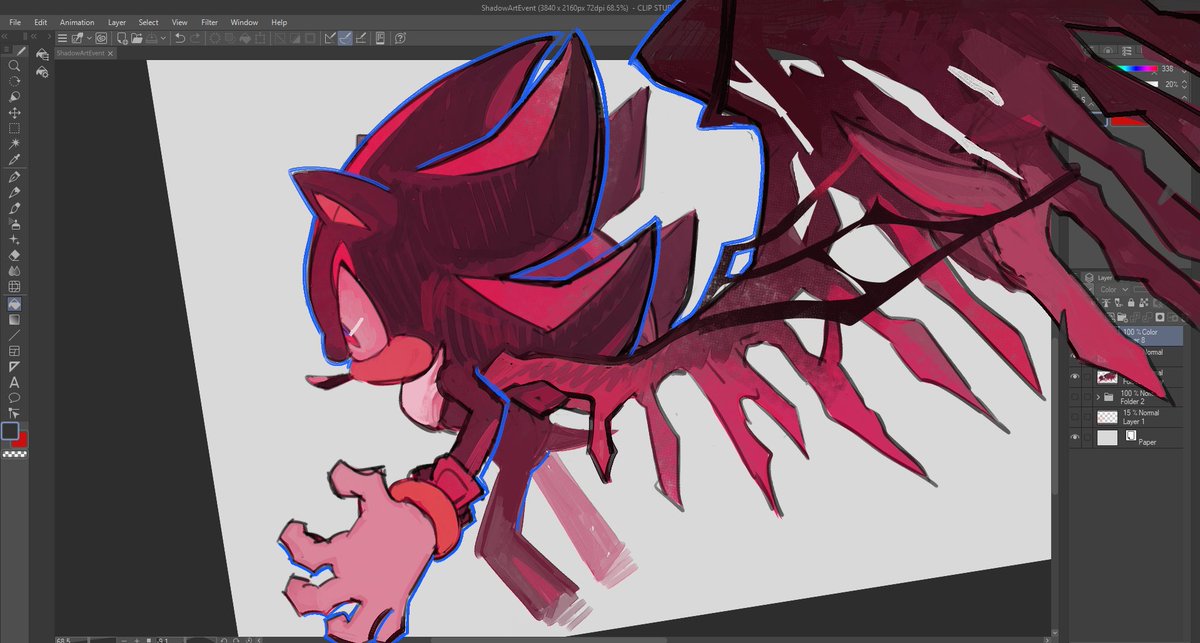The image size is (1200, 643).
Task: Select the Text tool
Action: pyautogui.click(x=14, y=383)
